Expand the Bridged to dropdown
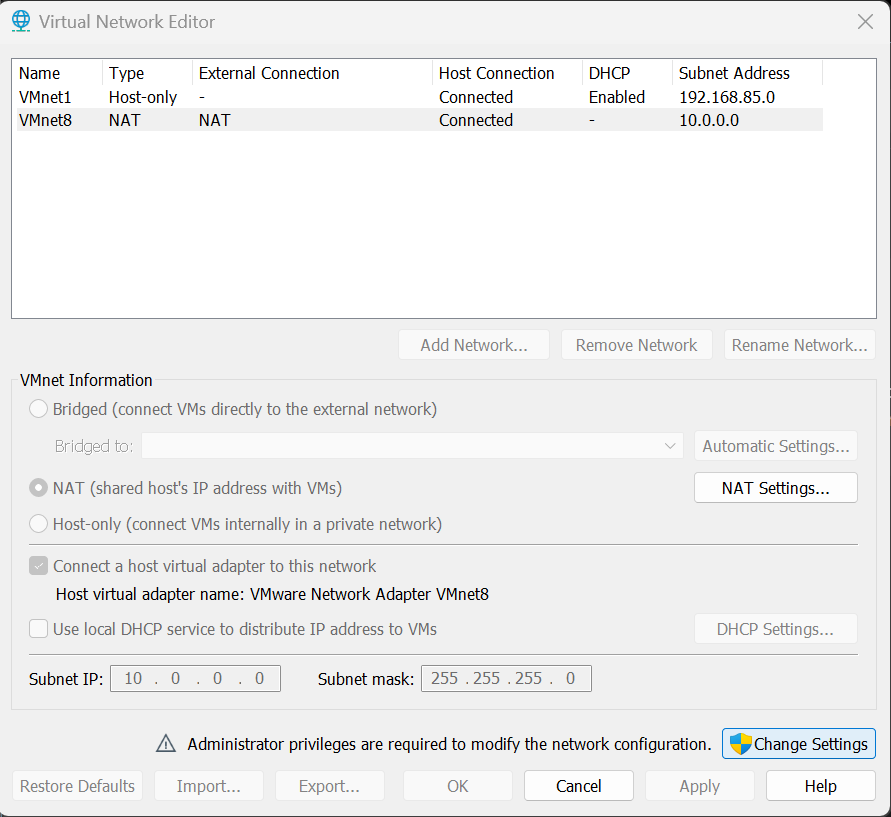The image size is (891, 817). click(413, 446)
